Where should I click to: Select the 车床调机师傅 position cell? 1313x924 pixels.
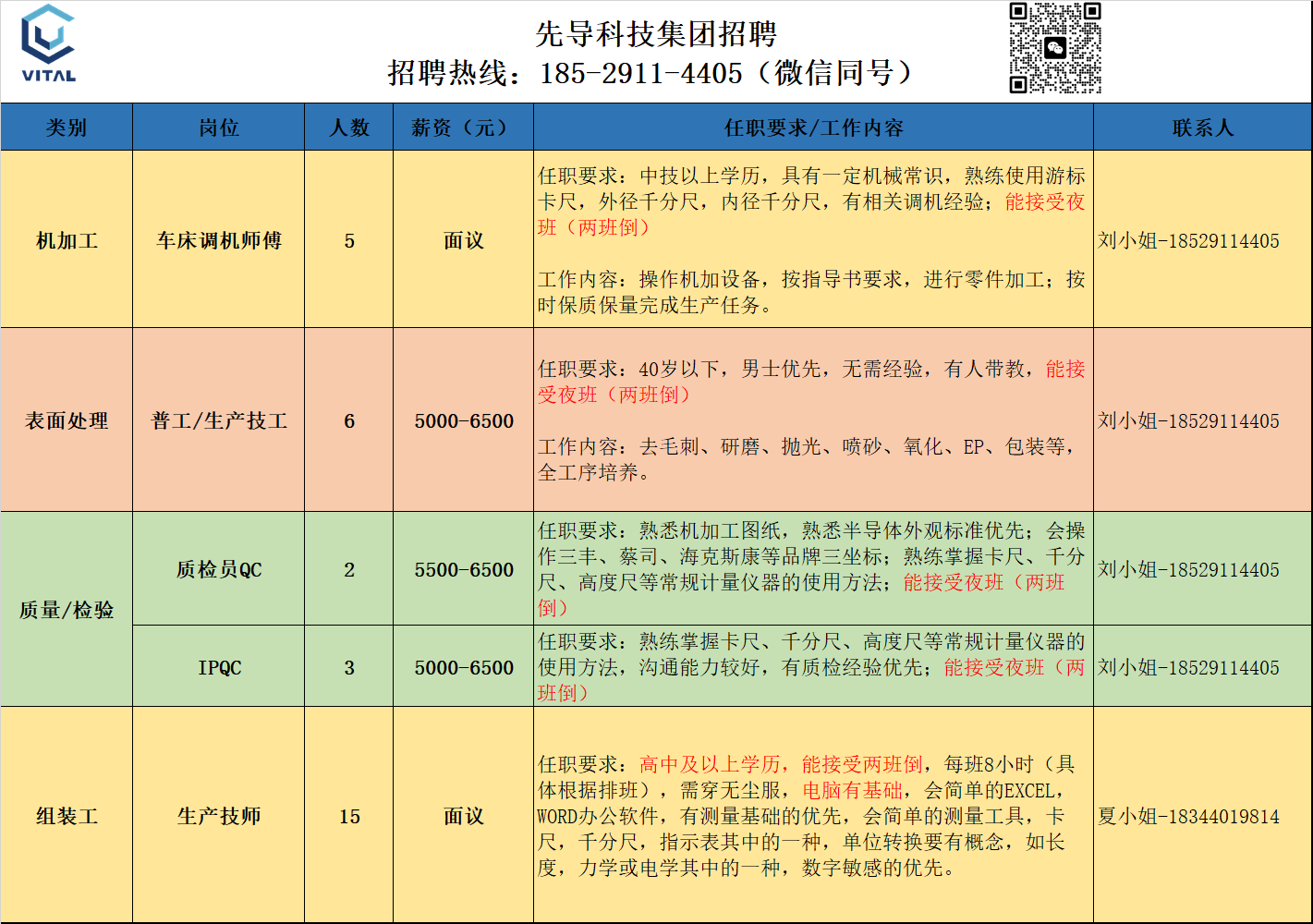point(219,240)
